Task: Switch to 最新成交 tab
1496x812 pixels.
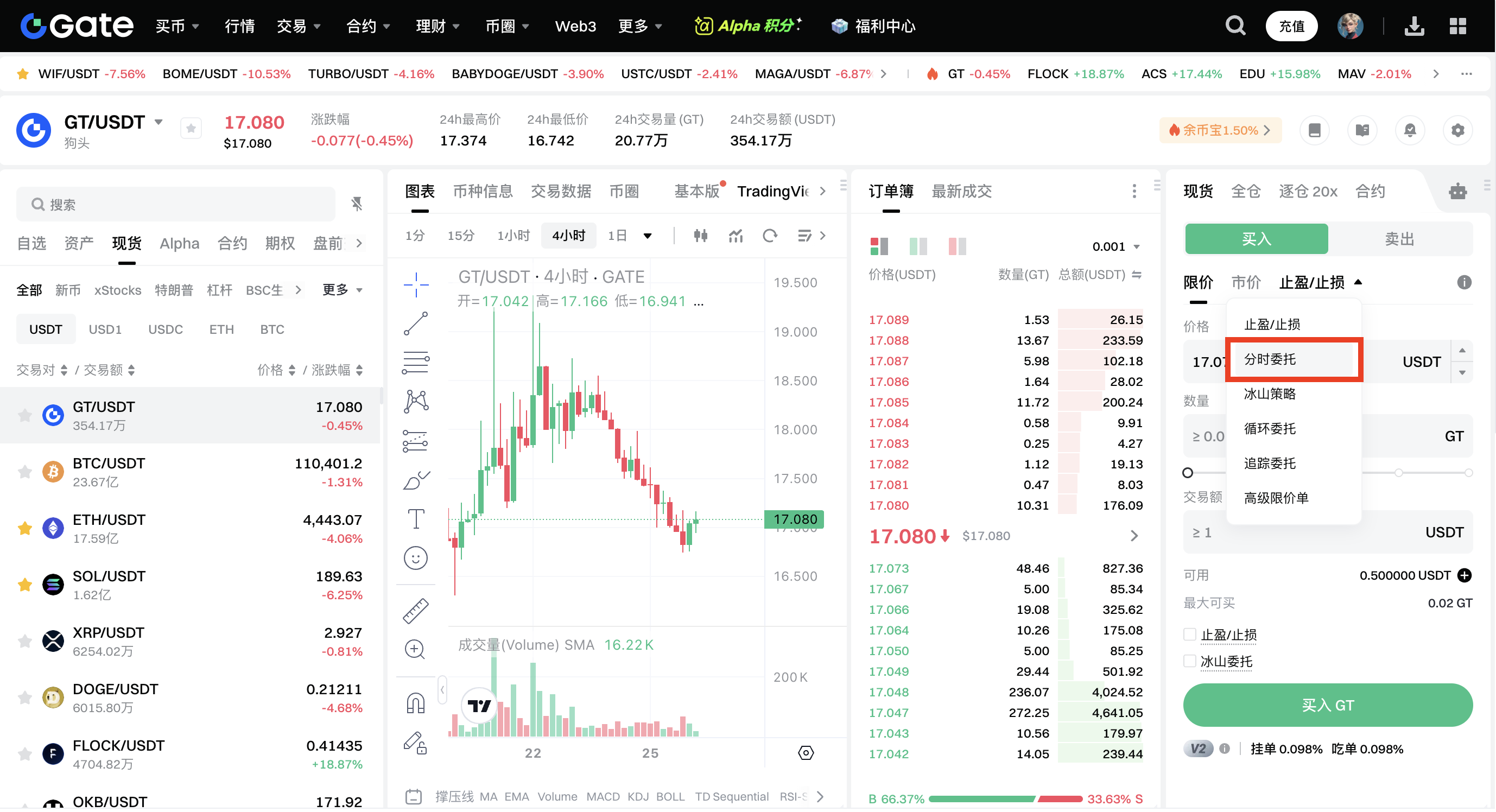Action: pos(961,191)
